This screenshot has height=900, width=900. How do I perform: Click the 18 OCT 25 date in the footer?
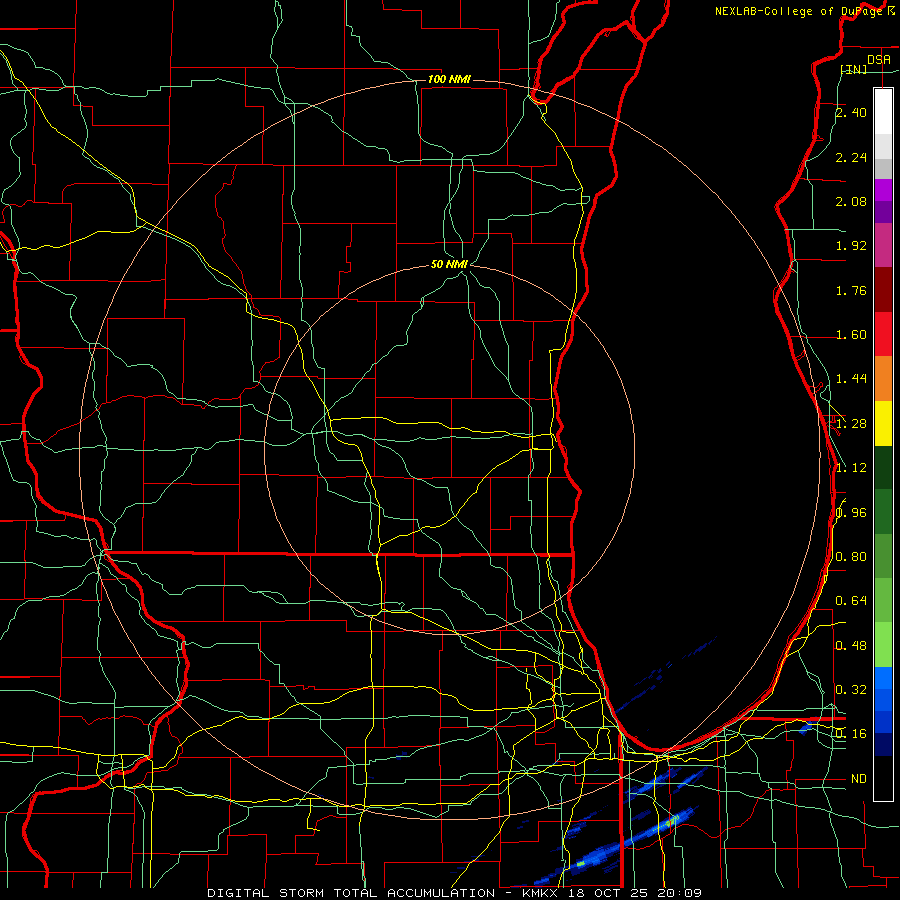point(610,893)
